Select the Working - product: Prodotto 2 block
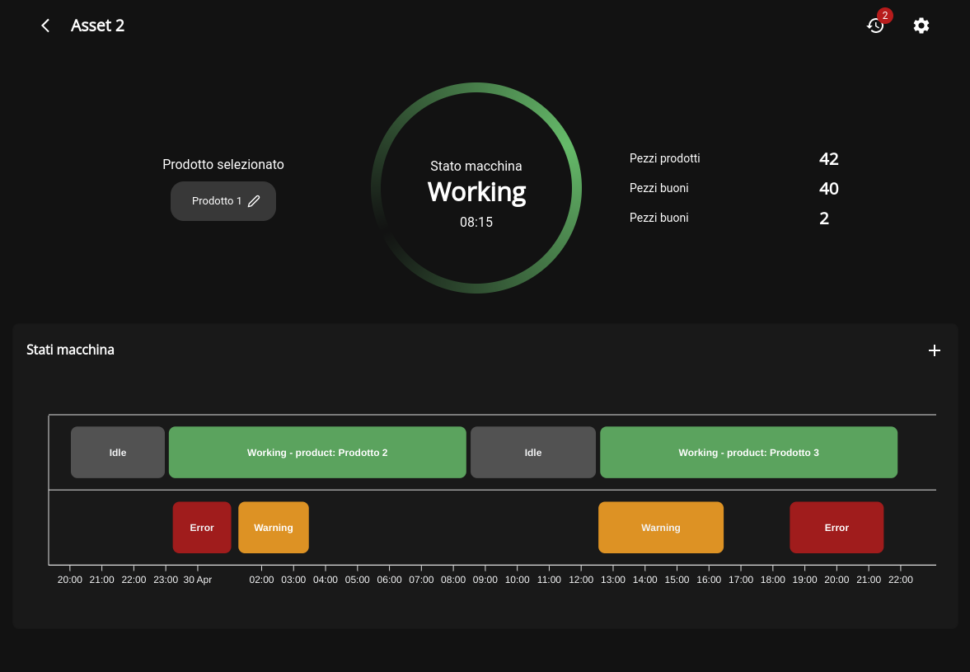This screenshot has width=970, height=672. click(317, 452)
